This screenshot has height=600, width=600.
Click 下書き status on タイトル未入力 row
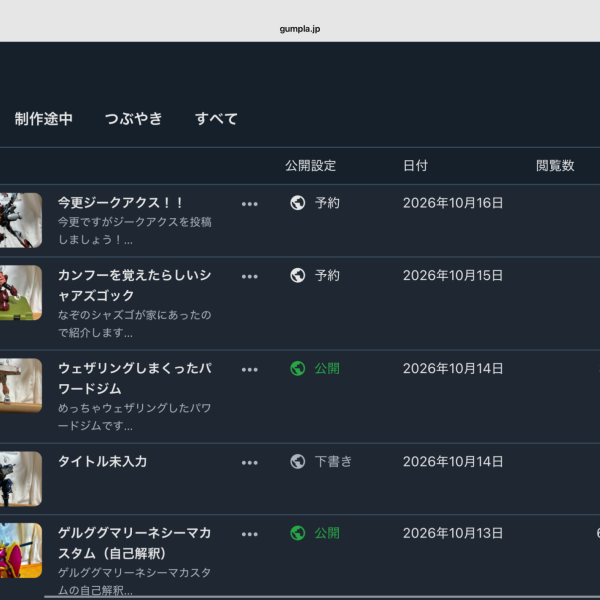point(333,461)
